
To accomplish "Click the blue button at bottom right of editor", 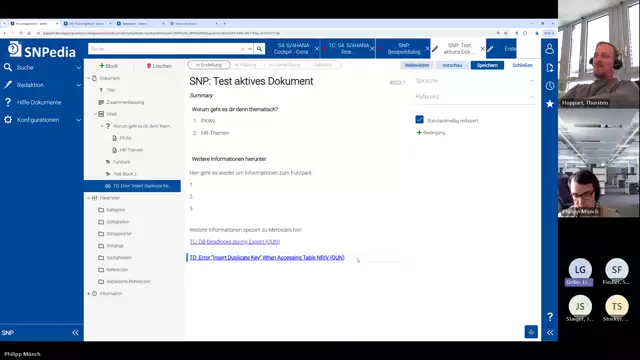I will pyautogui.click(x=531, y=332).
